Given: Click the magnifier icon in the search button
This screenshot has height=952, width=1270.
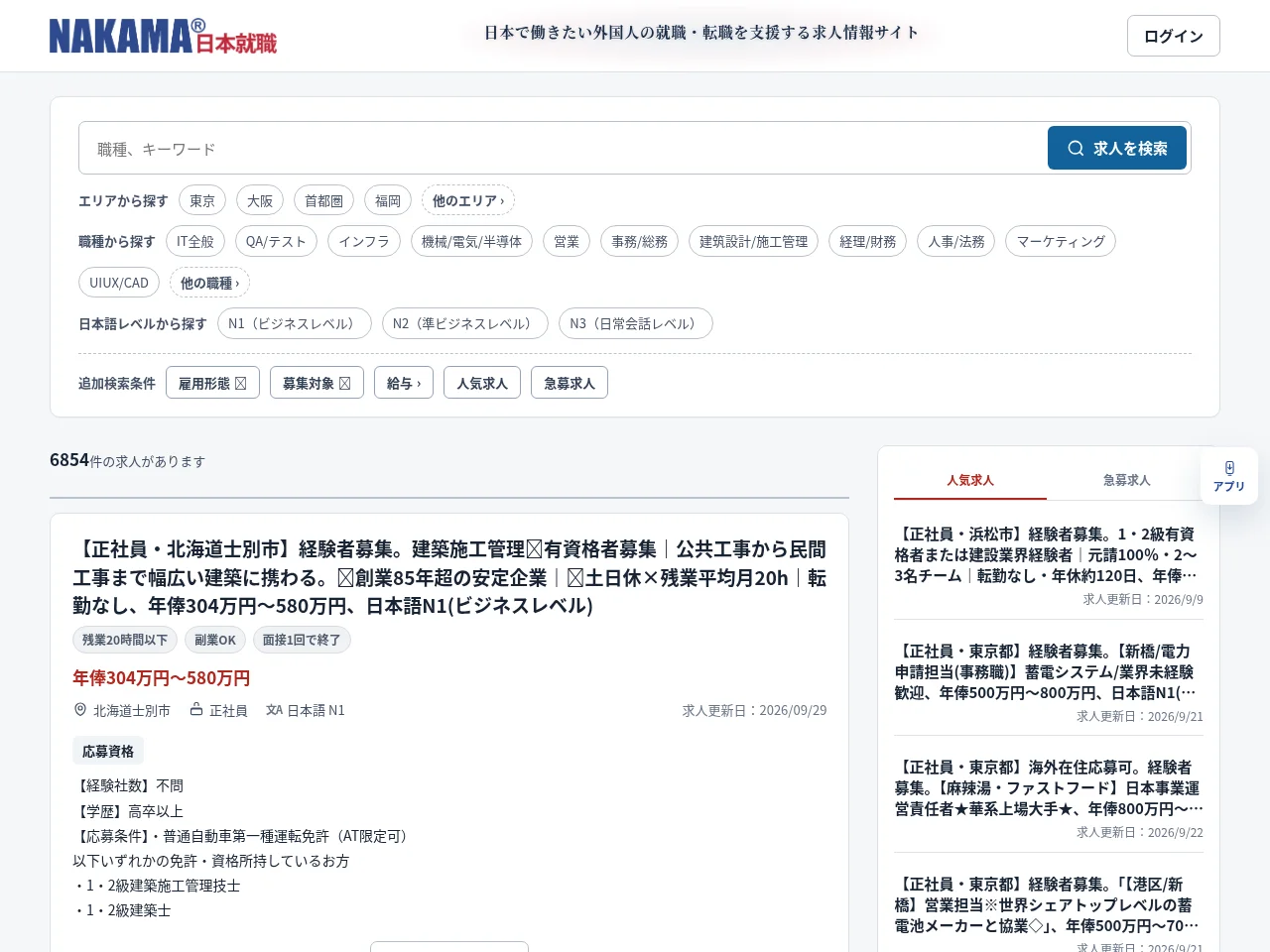Looking at the screenshot, I should [x=1076, y=148].
